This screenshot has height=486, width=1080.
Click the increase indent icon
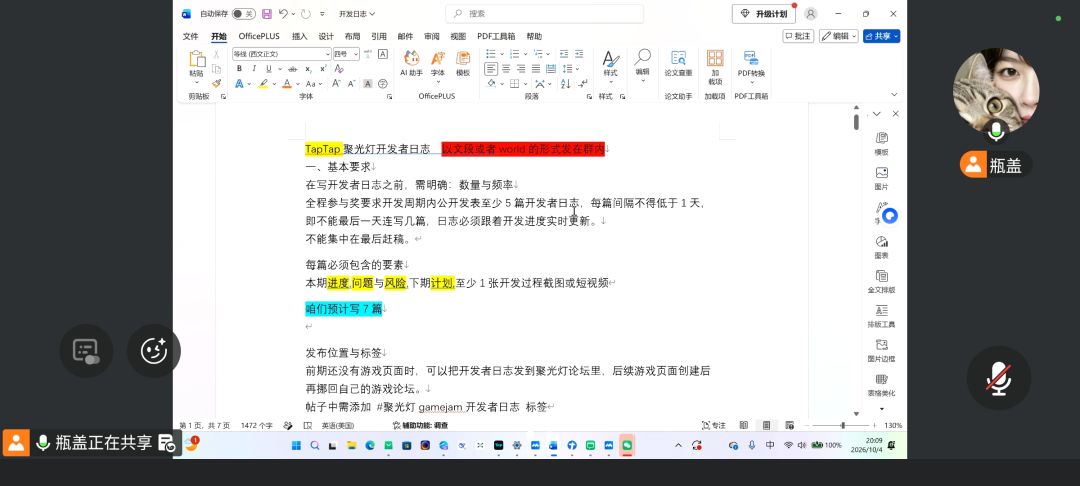click(579, 54)
